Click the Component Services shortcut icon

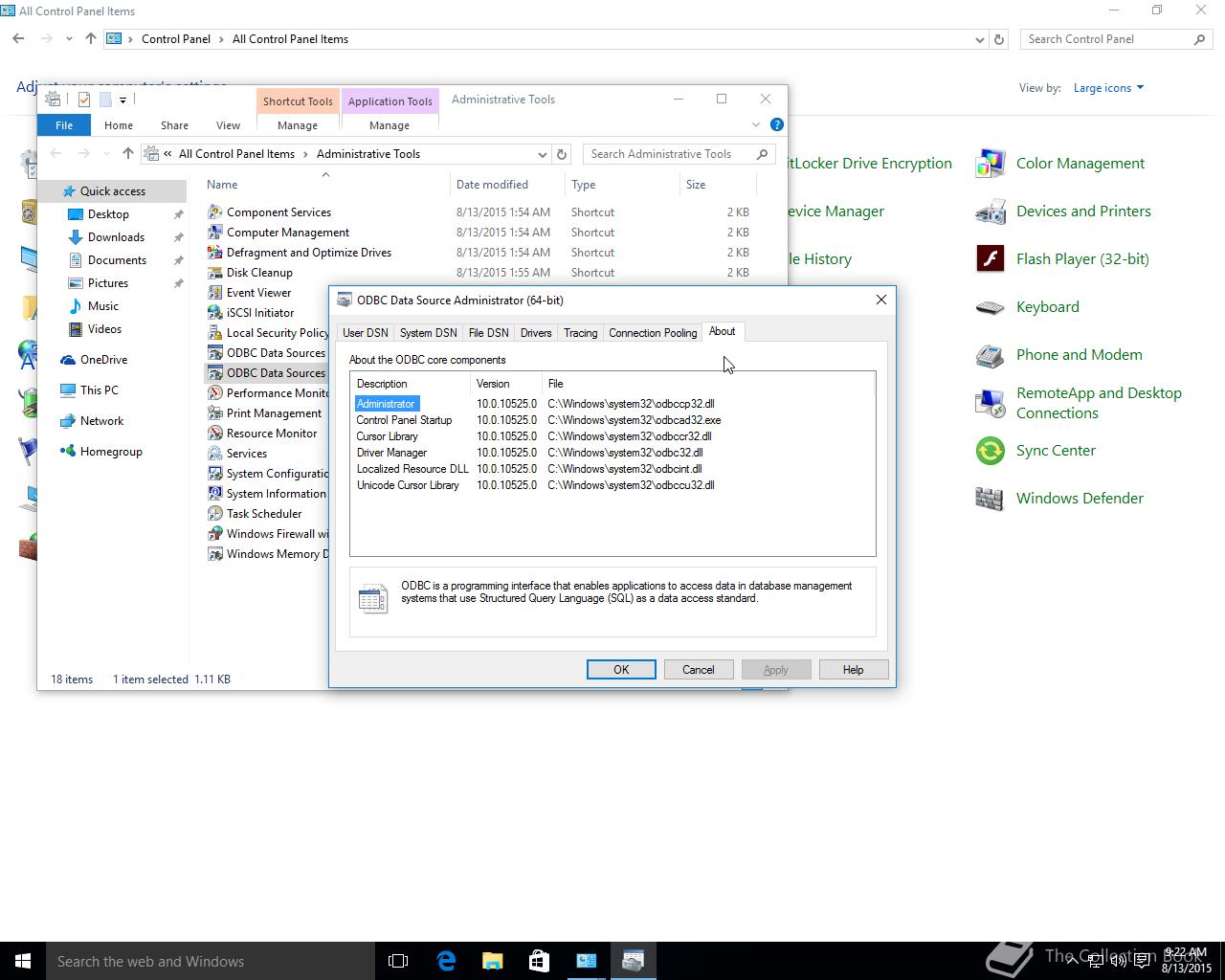point(215,212)
